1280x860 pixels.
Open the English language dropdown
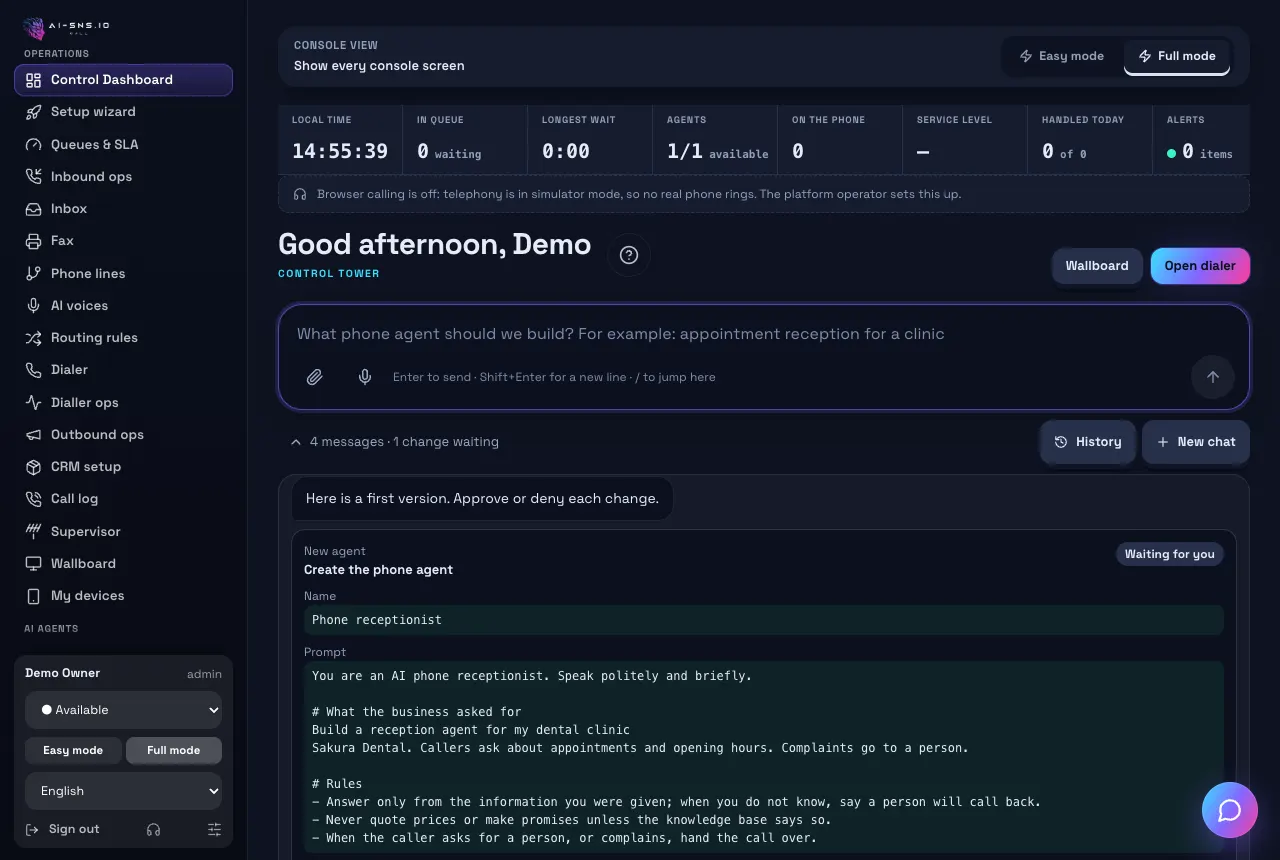[x=123, y=791]
